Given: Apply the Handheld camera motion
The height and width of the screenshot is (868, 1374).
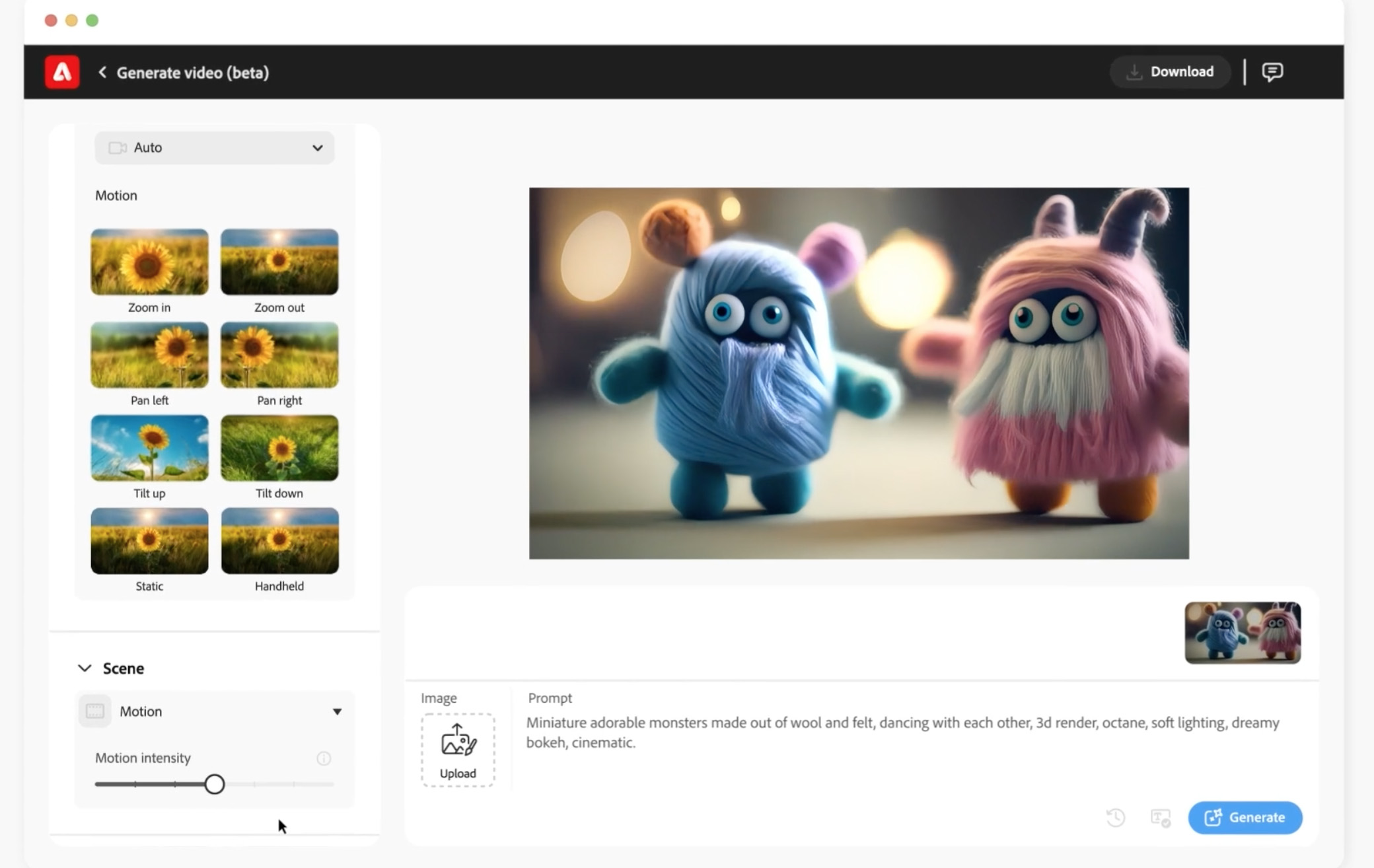Looking at the screenshot, I should [279, 540].
